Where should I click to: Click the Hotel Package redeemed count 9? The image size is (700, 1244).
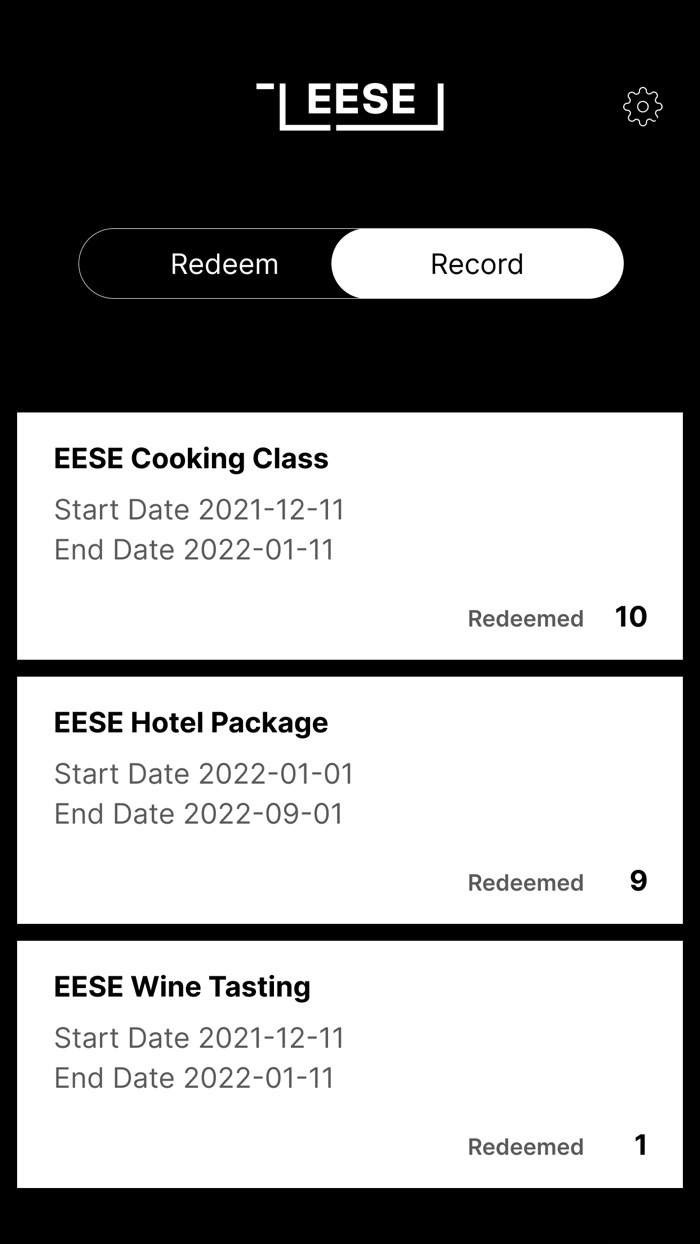pos(636,881)
